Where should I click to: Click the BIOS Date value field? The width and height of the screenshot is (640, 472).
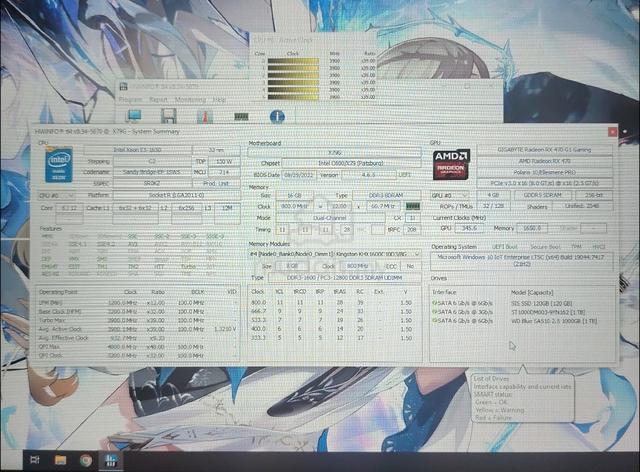pyautogui.click(x=298, y=174)
